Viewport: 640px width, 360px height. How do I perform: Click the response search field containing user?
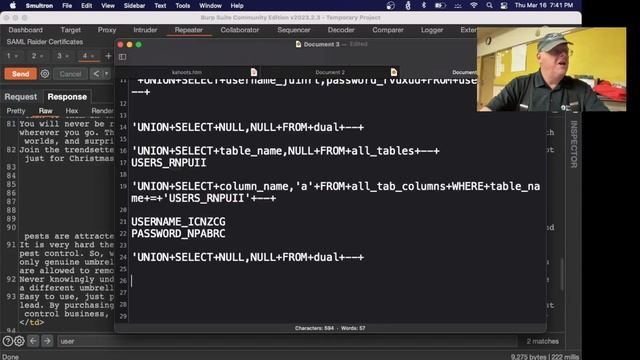tap(286, 341)
